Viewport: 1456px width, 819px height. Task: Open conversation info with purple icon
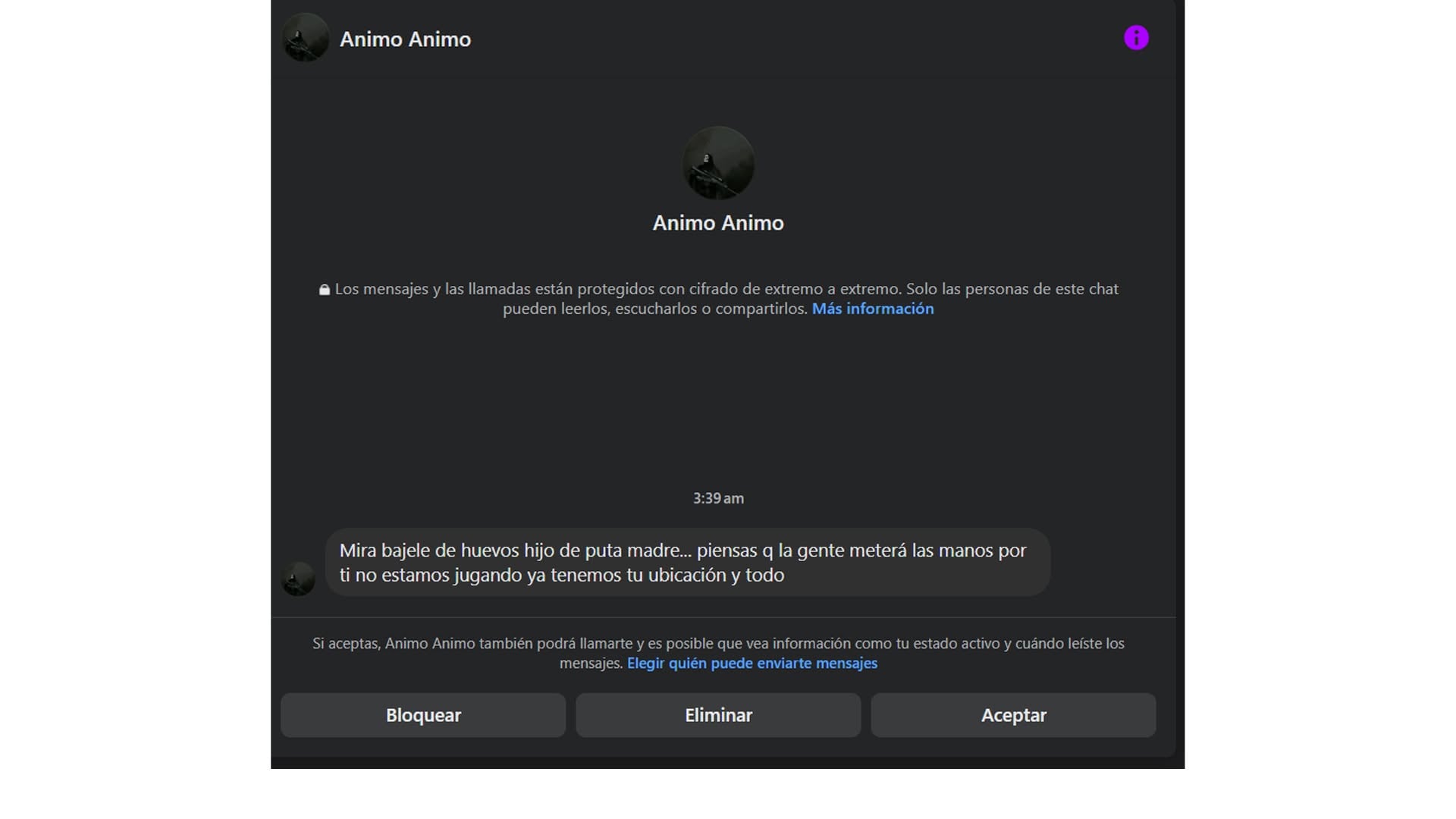coord(1136,38)
